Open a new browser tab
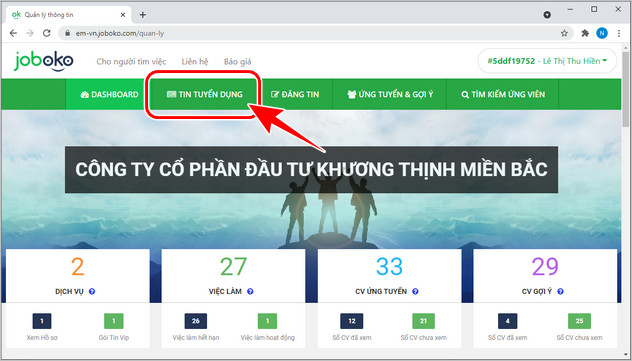632x361 pixels. click(143, 15)
